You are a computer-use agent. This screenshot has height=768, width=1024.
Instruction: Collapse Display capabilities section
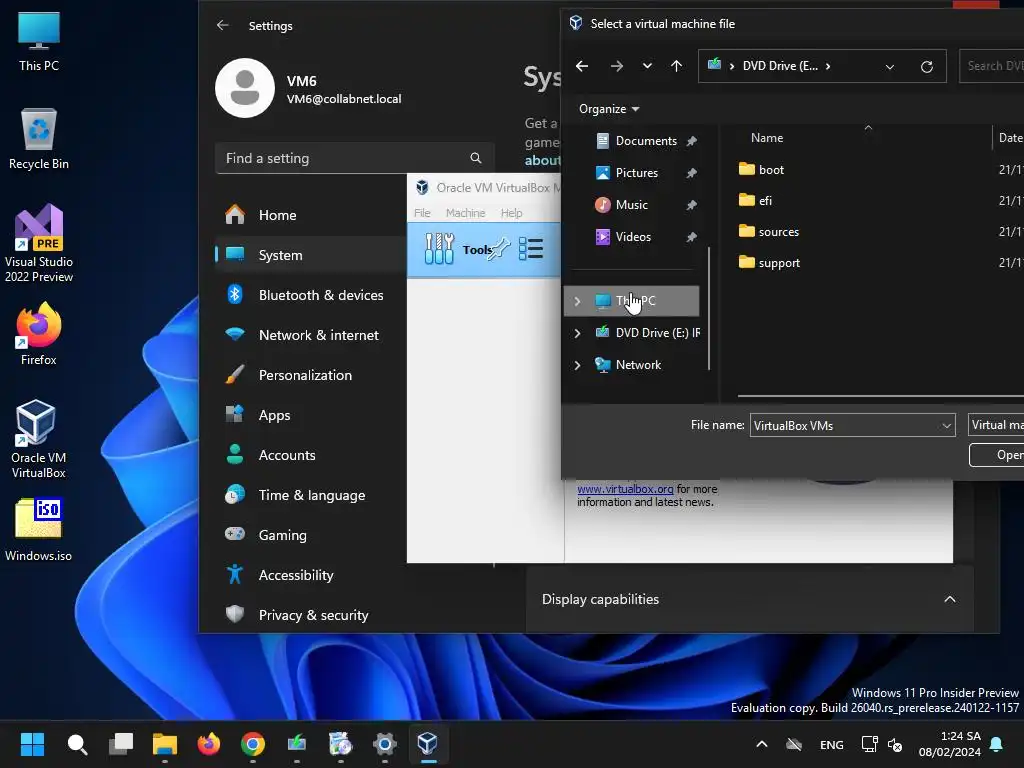click(x=950, y=600)
